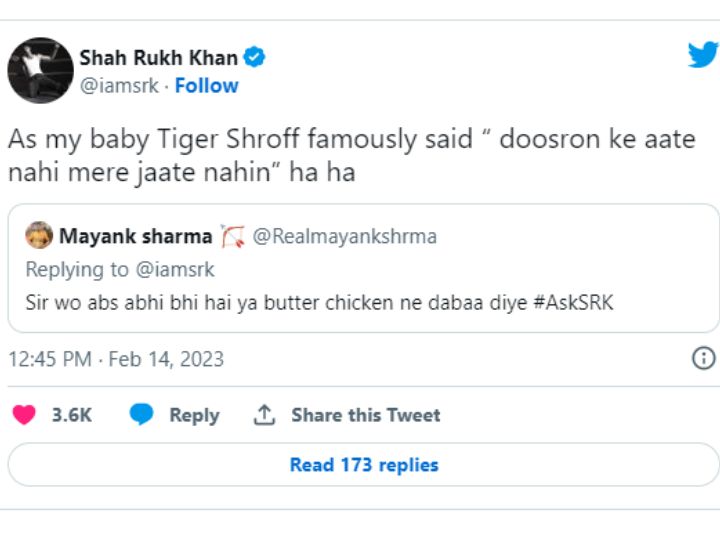Click the bow and arrow emoji
Image resolution: width=720 pixels, height=540 pixels.
(x=232, y=236)
